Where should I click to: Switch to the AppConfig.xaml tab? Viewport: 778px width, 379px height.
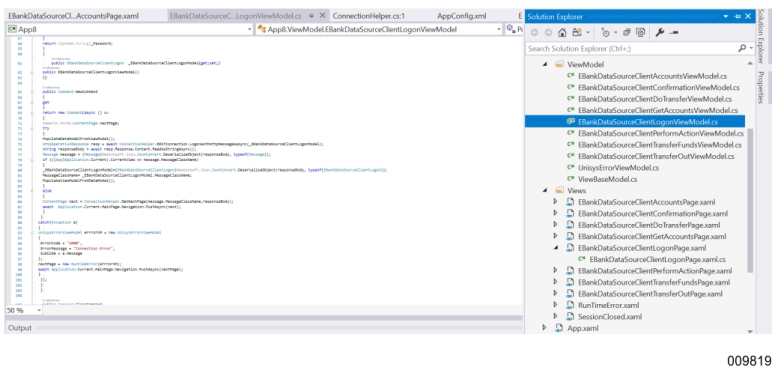tap(461, 16)
